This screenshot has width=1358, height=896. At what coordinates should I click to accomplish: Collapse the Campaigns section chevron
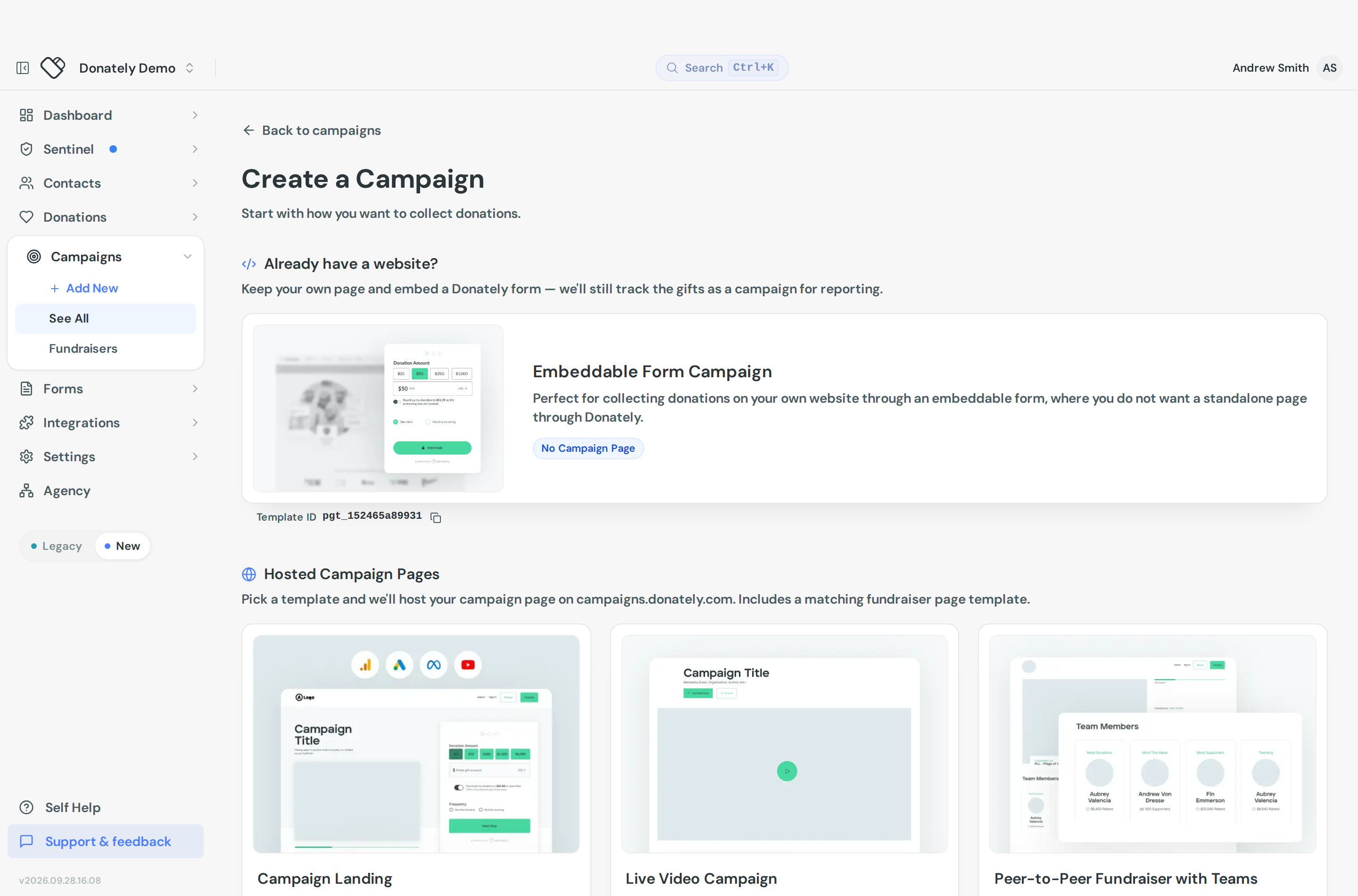coord(187,257)
